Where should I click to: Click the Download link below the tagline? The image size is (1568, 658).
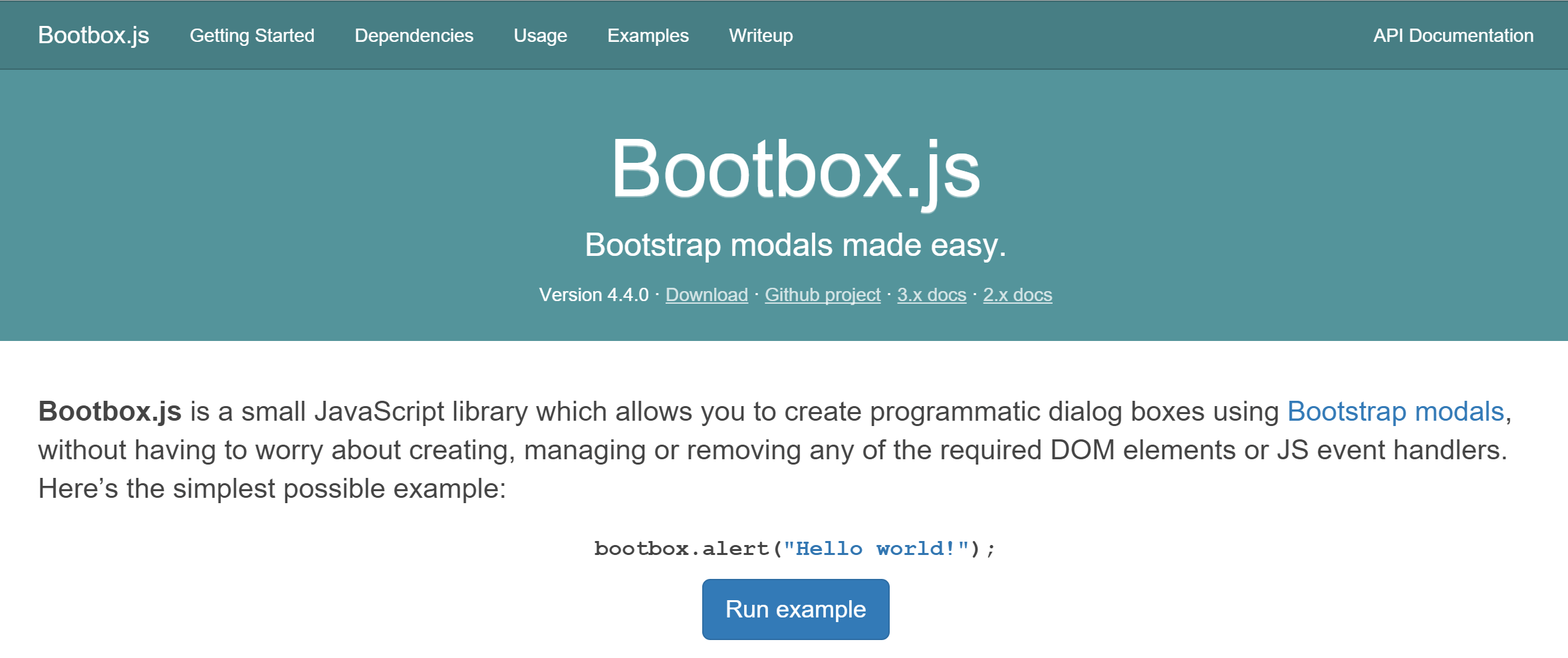(x=706, y=294)
